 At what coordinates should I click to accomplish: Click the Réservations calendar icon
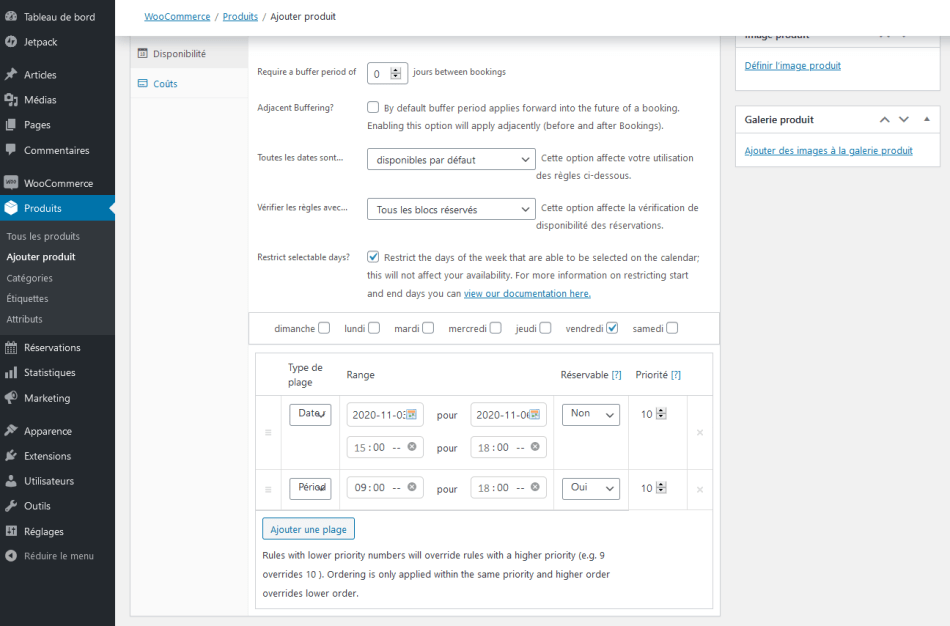coord(11,348)
